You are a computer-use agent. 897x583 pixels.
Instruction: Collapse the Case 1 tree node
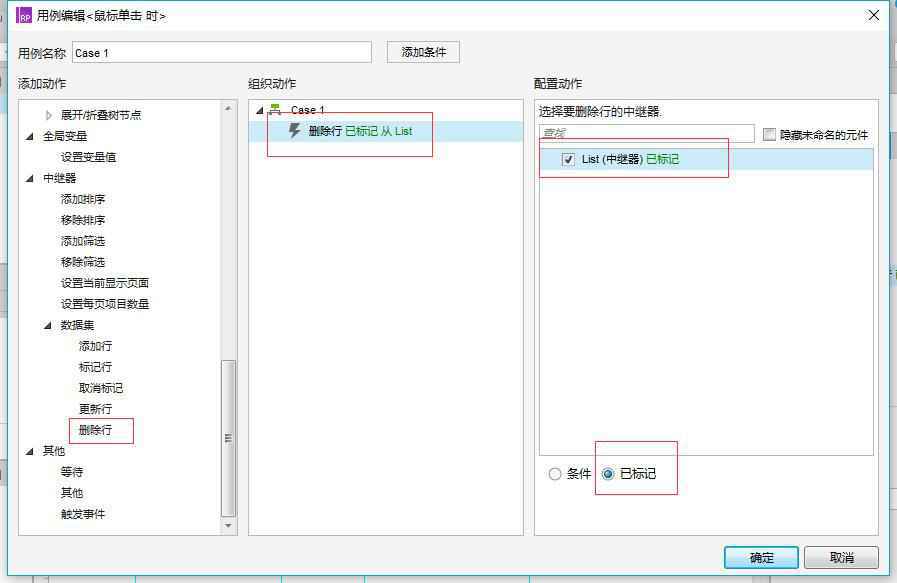[260, 110]
